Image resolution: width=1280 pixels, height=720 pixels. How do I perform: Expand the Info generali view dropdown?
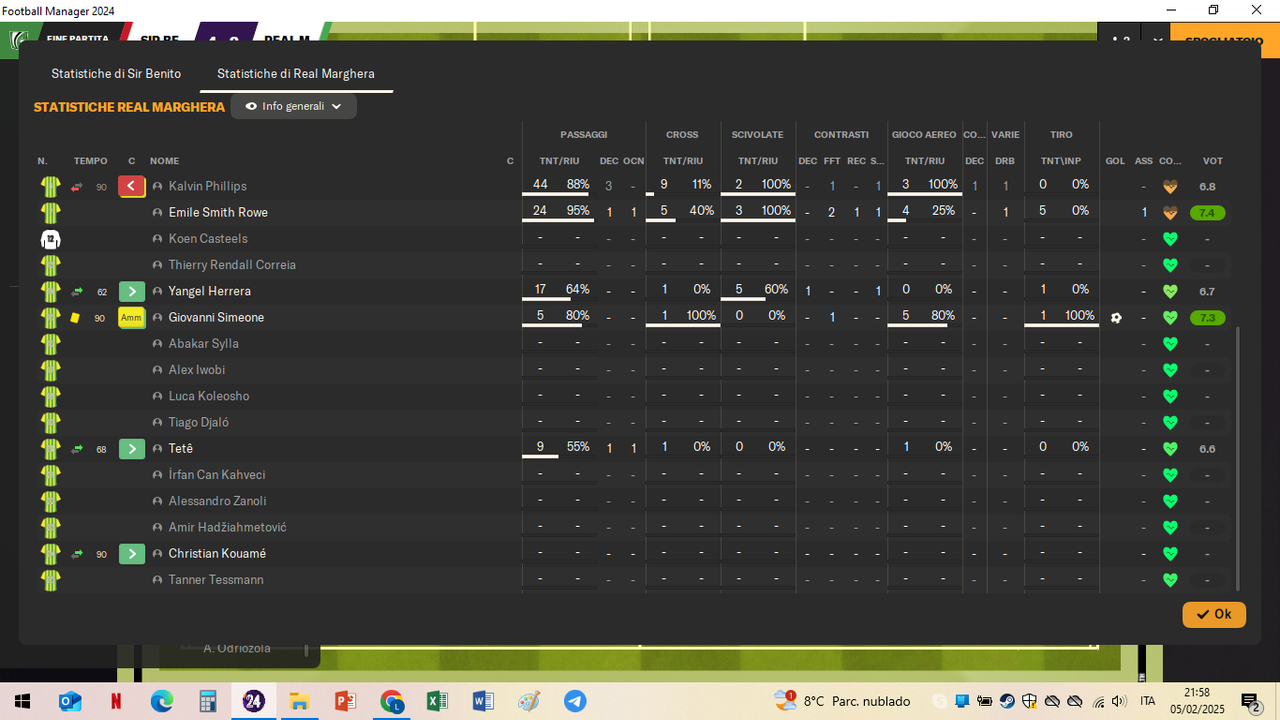(294, 106)
